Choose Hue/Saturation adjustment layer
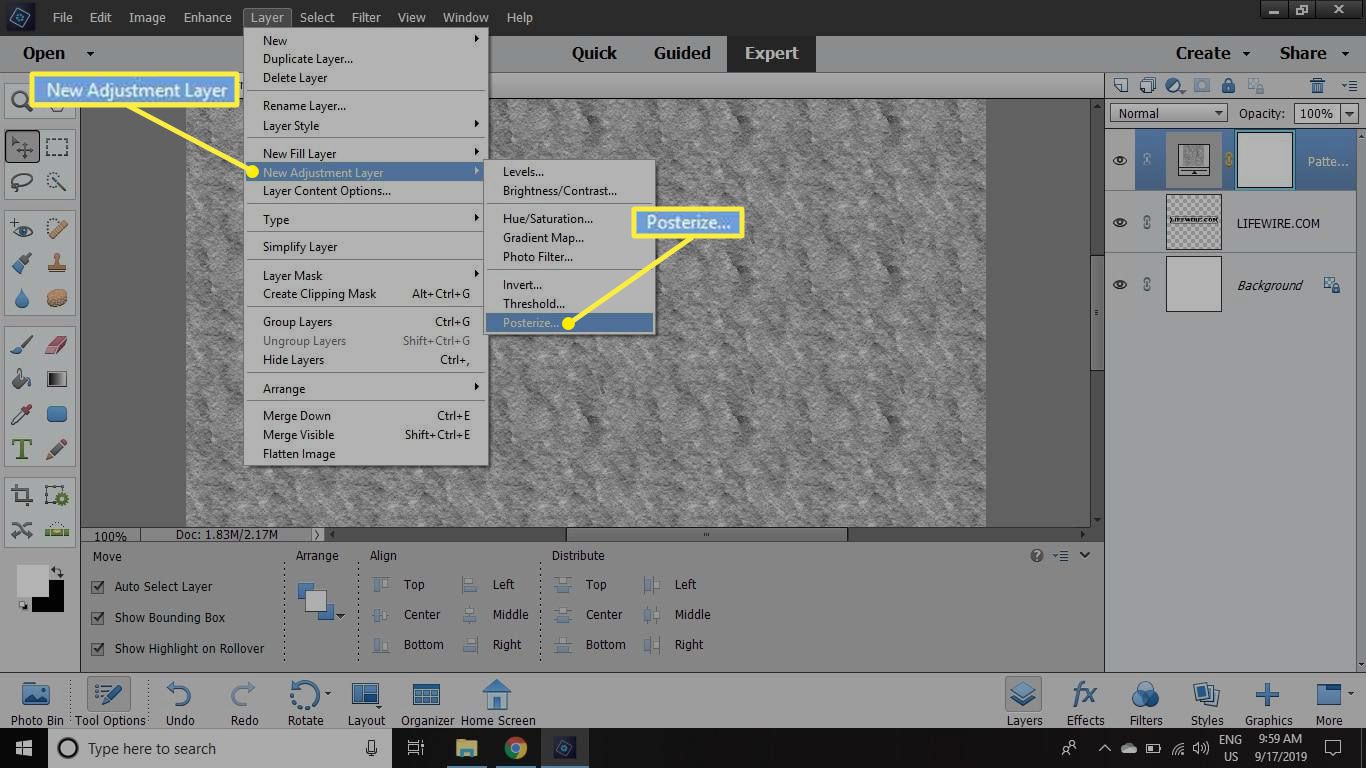 pos(569,219)
